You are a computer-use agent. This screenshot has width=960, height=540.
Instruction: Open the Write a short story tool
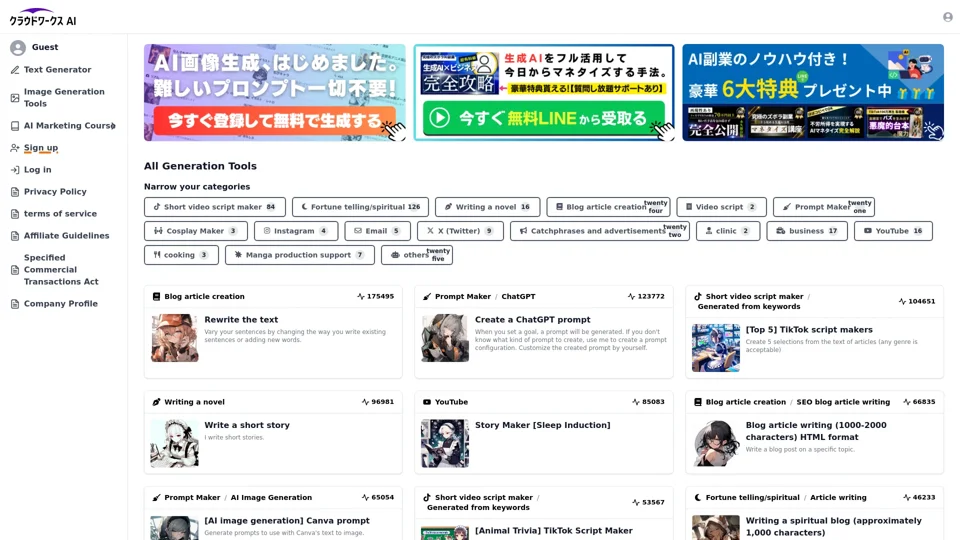247,426
